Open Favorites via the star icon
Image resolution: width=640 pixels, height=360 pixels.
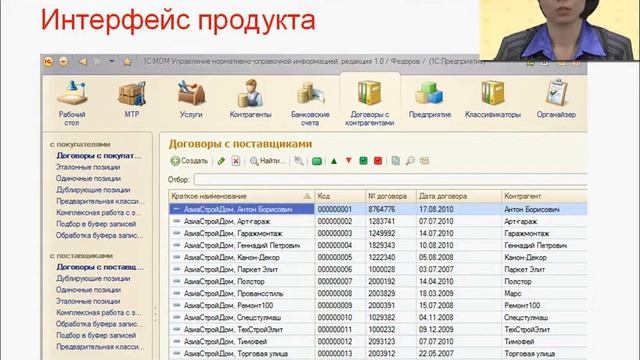coord(127,62)
